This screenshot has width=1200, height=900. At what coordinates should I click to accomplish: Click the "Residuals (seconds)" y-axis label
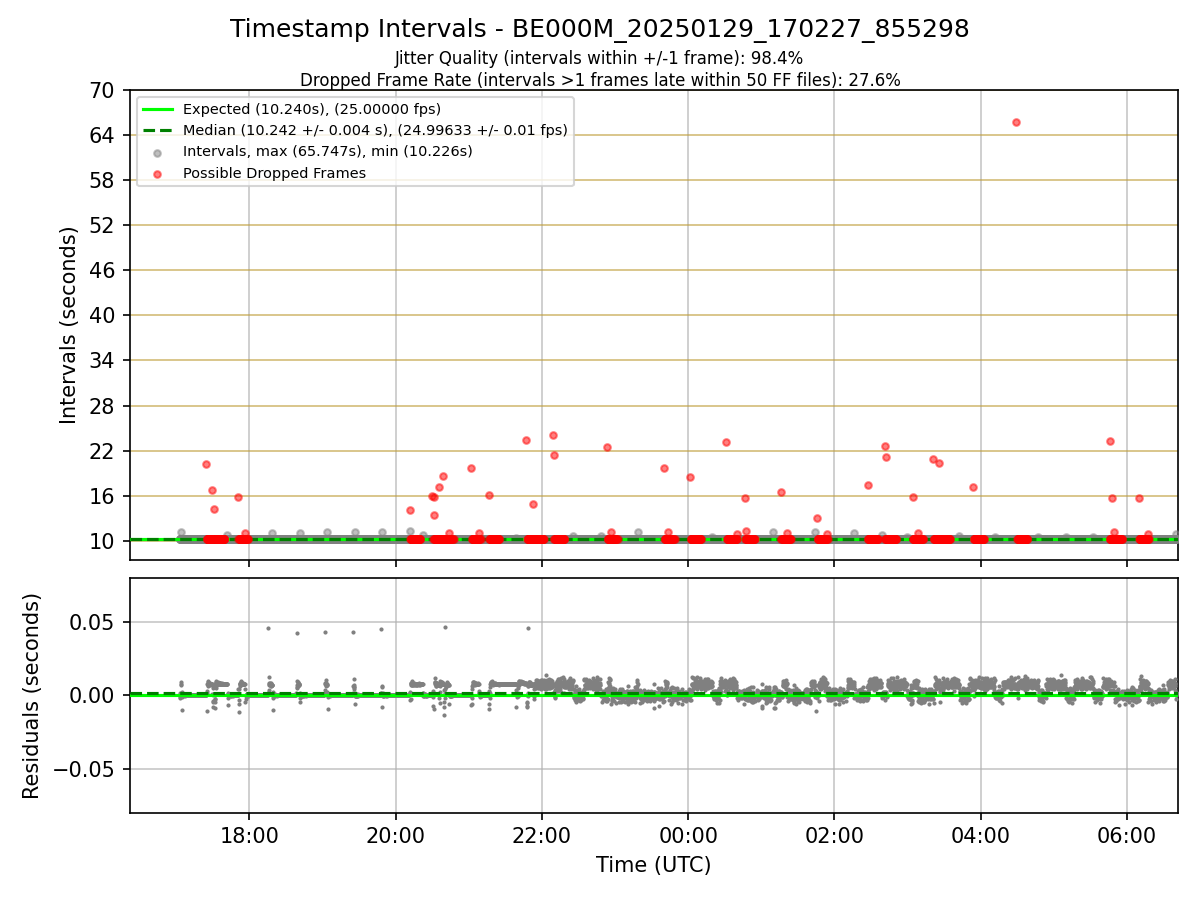pos(32,696)
